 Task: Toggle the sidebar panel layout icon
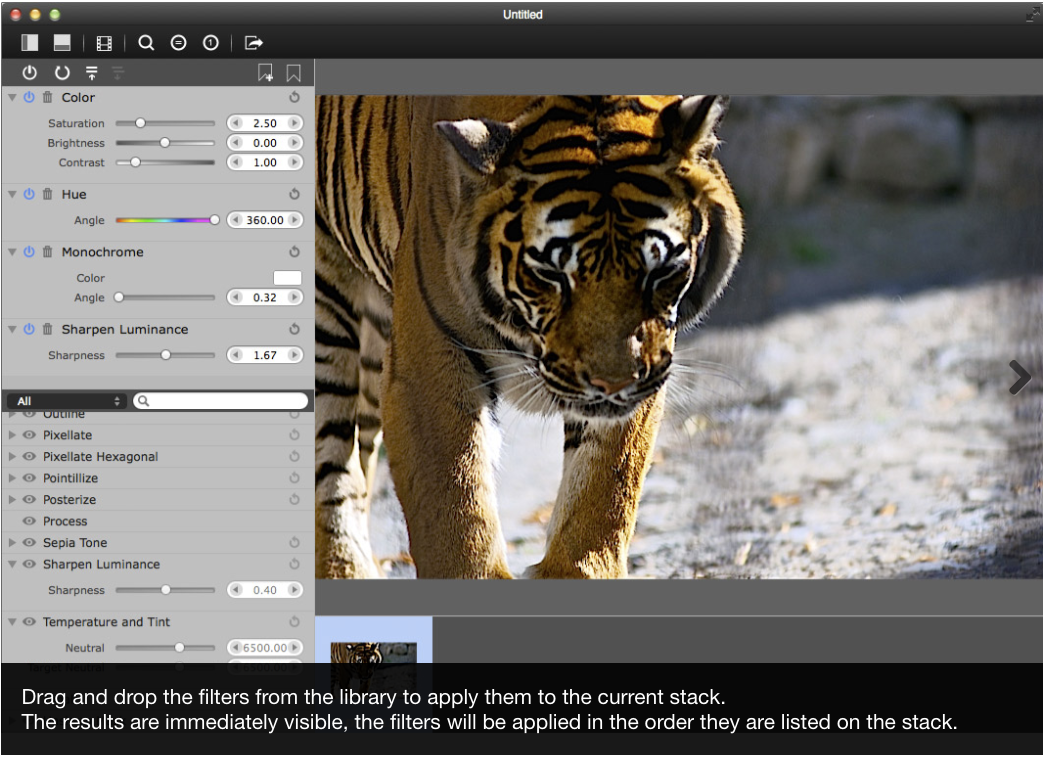click(29, 43)
